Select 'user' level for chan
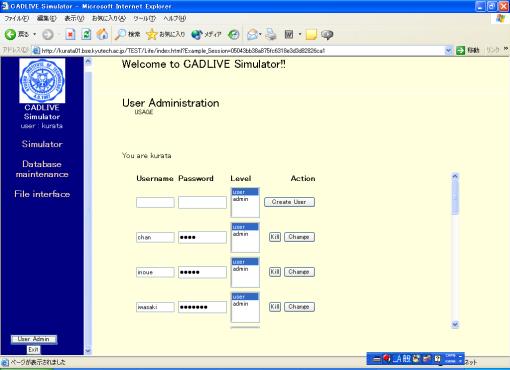 point(245,227)
